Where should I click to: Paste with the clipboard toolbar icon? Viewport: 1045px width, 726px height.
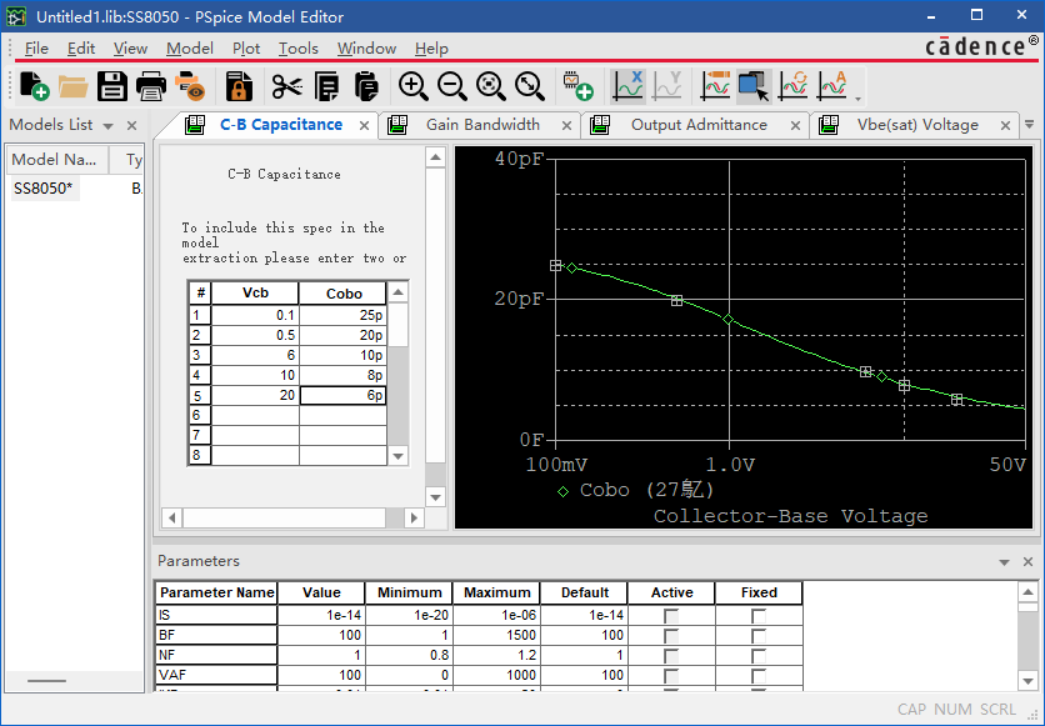(x=366, y=86)
